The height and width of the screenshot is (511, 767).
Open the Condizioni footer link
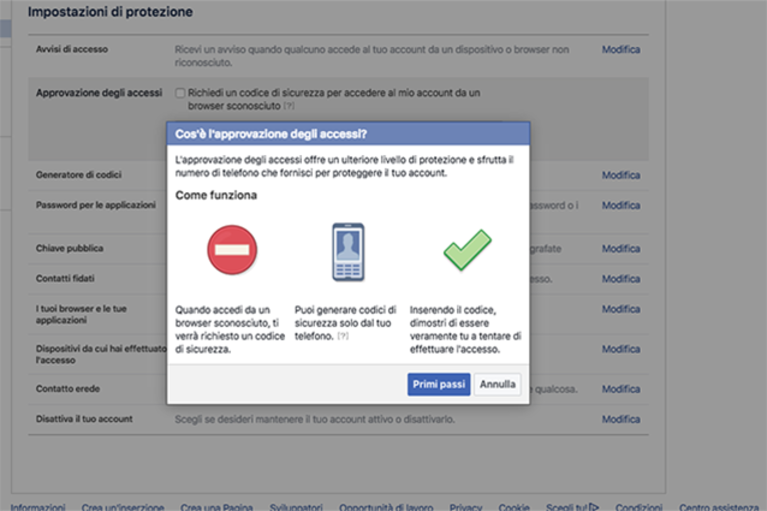click(639, 507)
